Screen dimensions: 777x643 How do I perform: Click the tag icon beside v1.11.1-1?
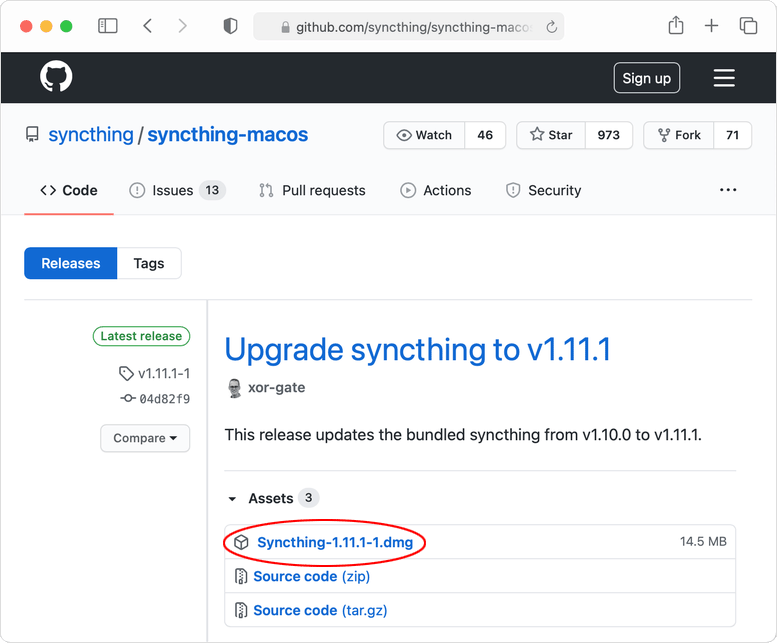click(x=126, y=374)
